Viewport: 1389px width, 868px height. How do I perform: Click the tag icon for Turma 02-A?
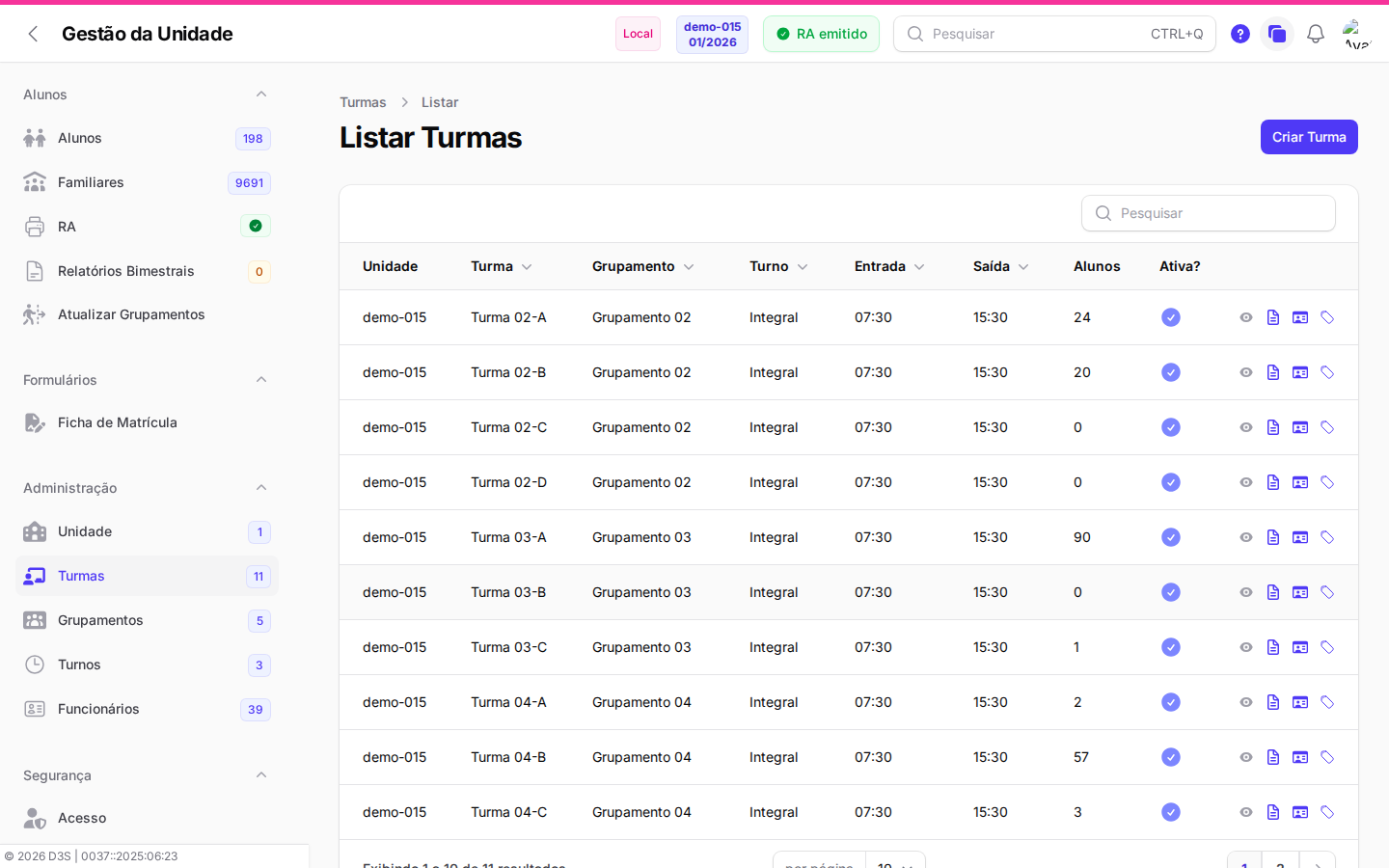[1327, 317]
